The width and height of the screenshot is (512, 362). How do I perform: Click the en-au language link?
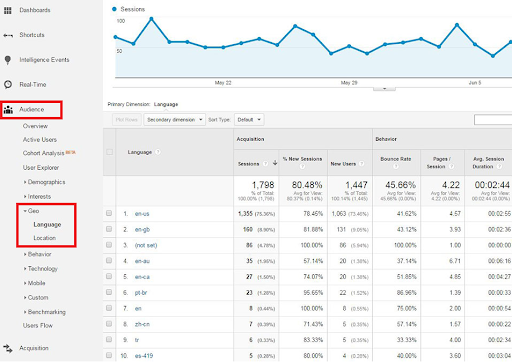[x=142, y=261]
